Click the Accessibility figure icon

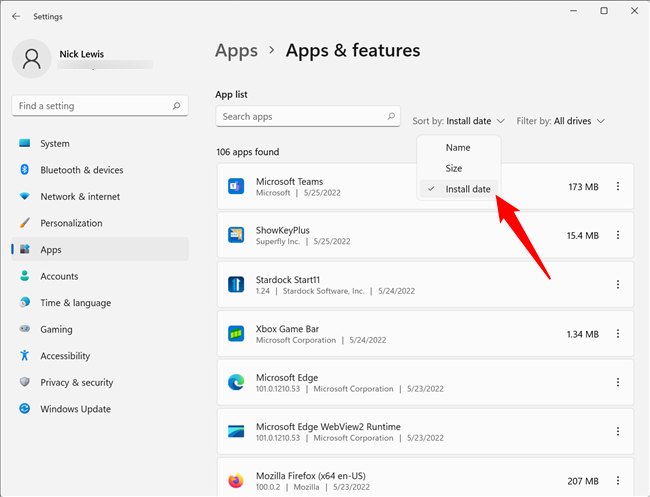[24, 355]
